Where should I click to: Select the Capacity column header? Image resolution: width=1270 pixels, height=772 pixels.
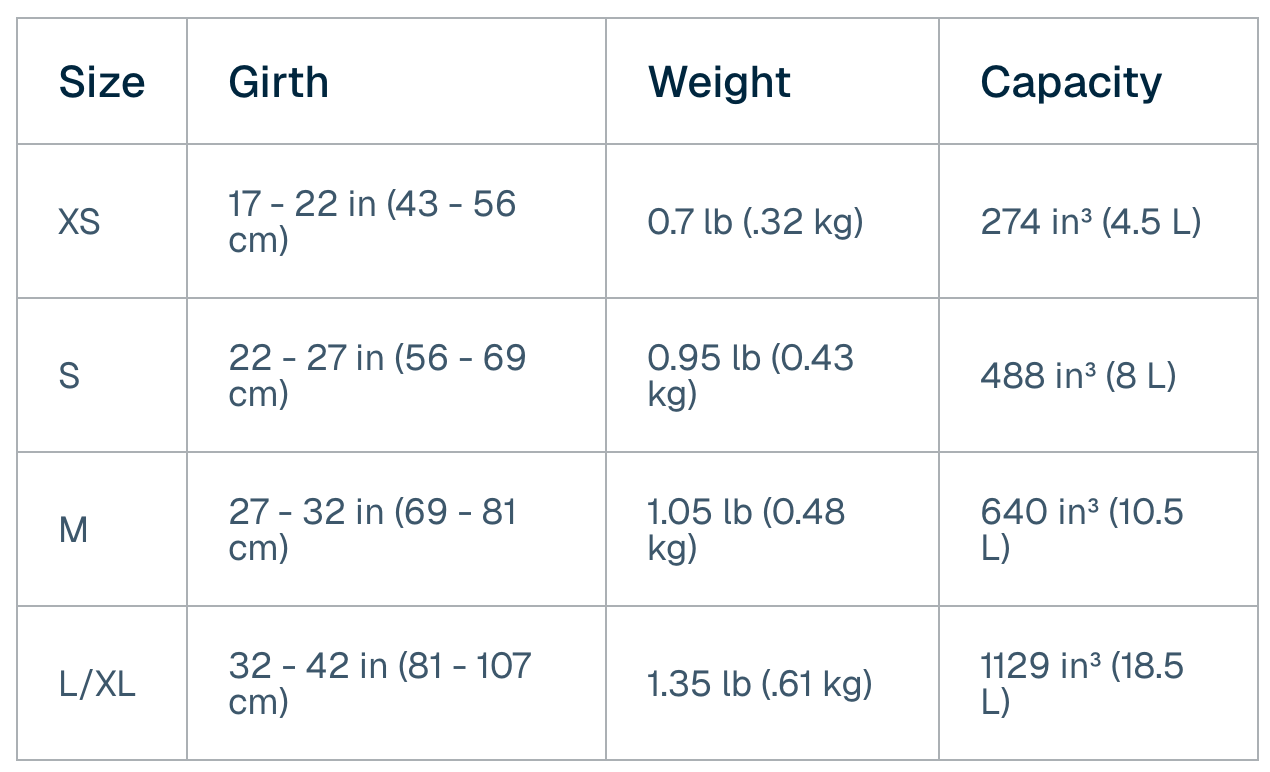(1071, 82)
